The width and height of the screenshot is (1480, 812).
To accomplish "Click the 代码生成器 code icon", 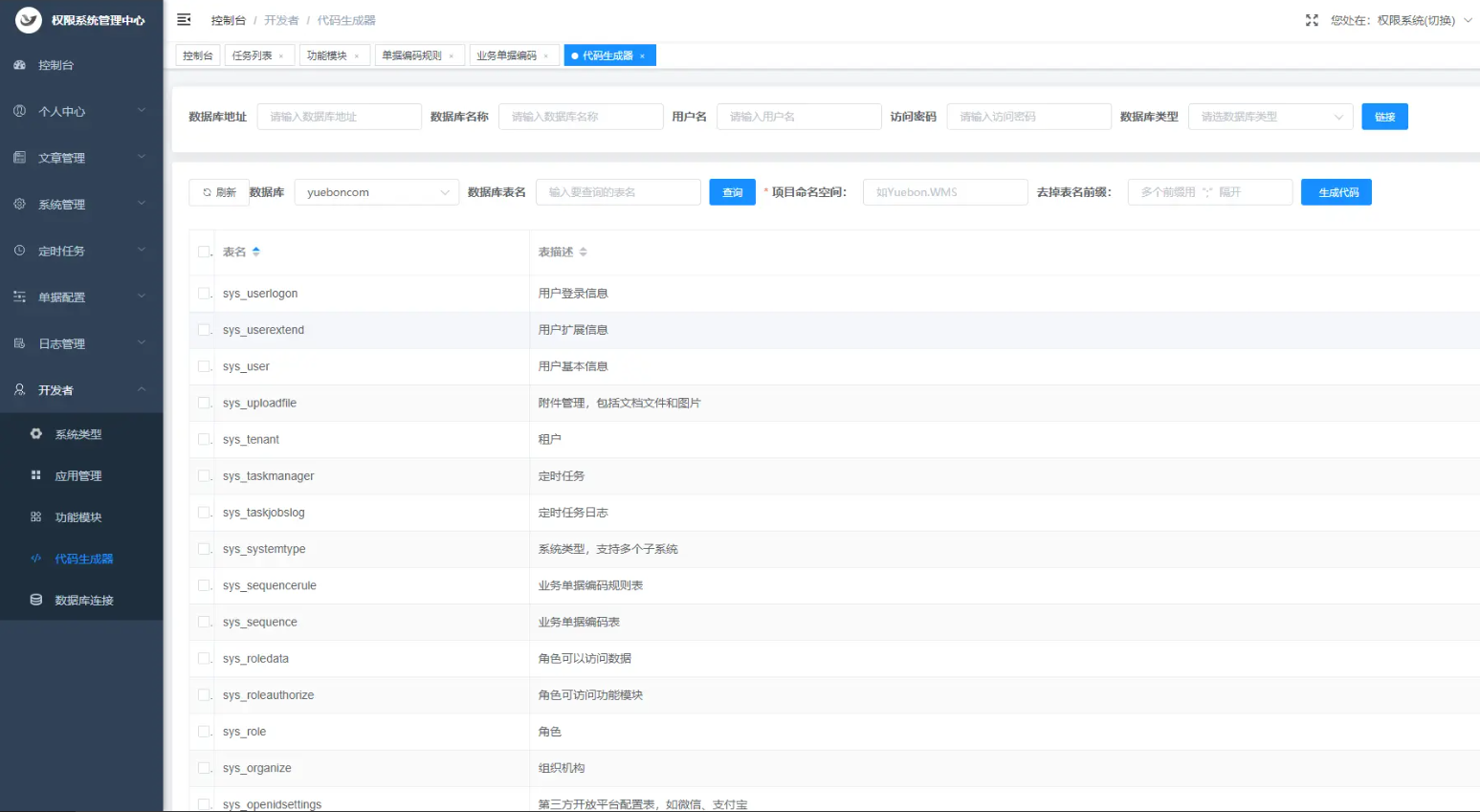I will tap(36, 559).
